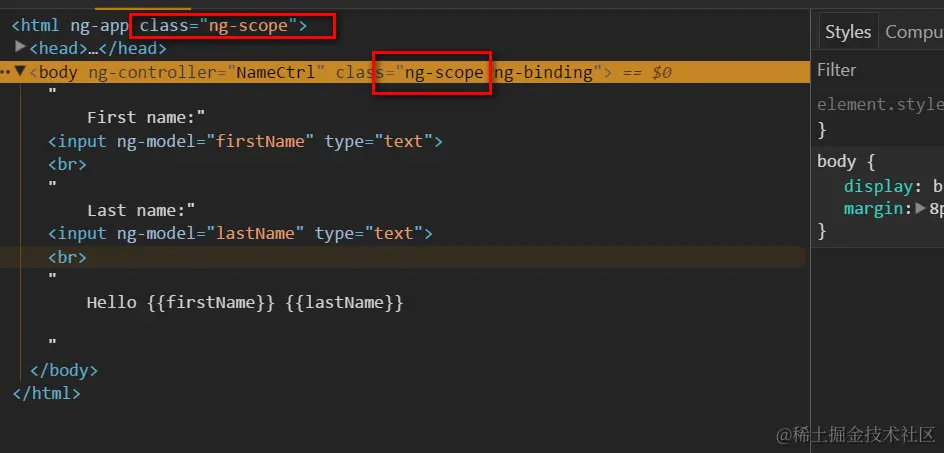
Task: Click the element.style rule
Action: (x=880, y=105)
